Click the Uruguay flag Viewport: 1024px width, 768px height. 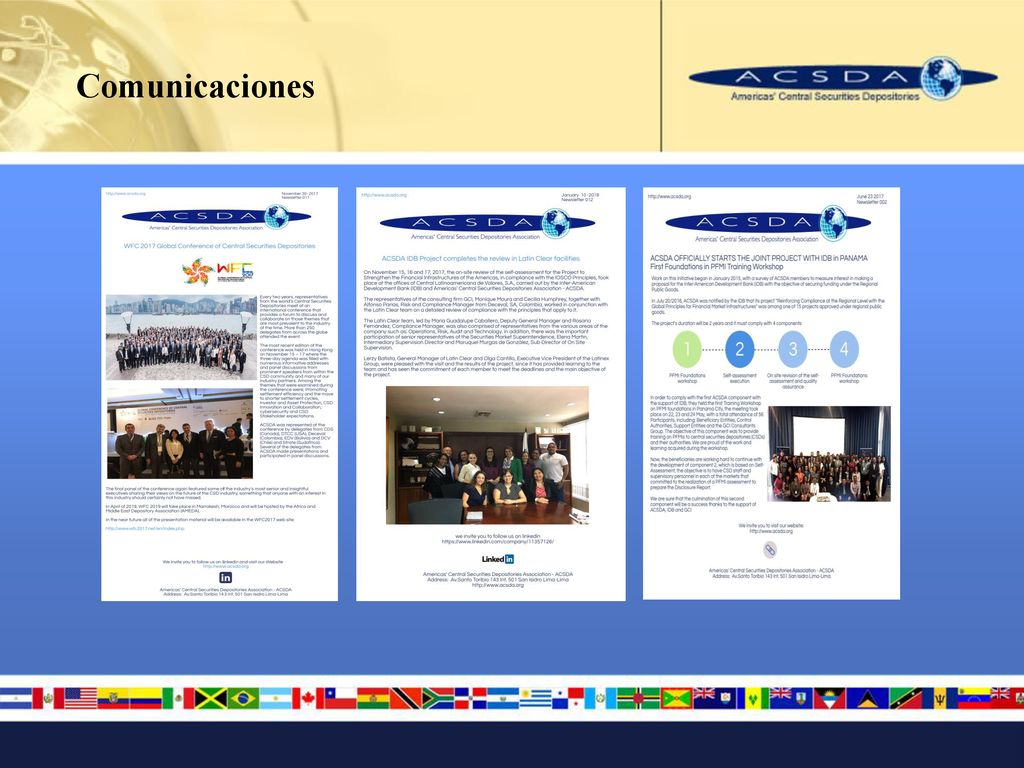536,698
